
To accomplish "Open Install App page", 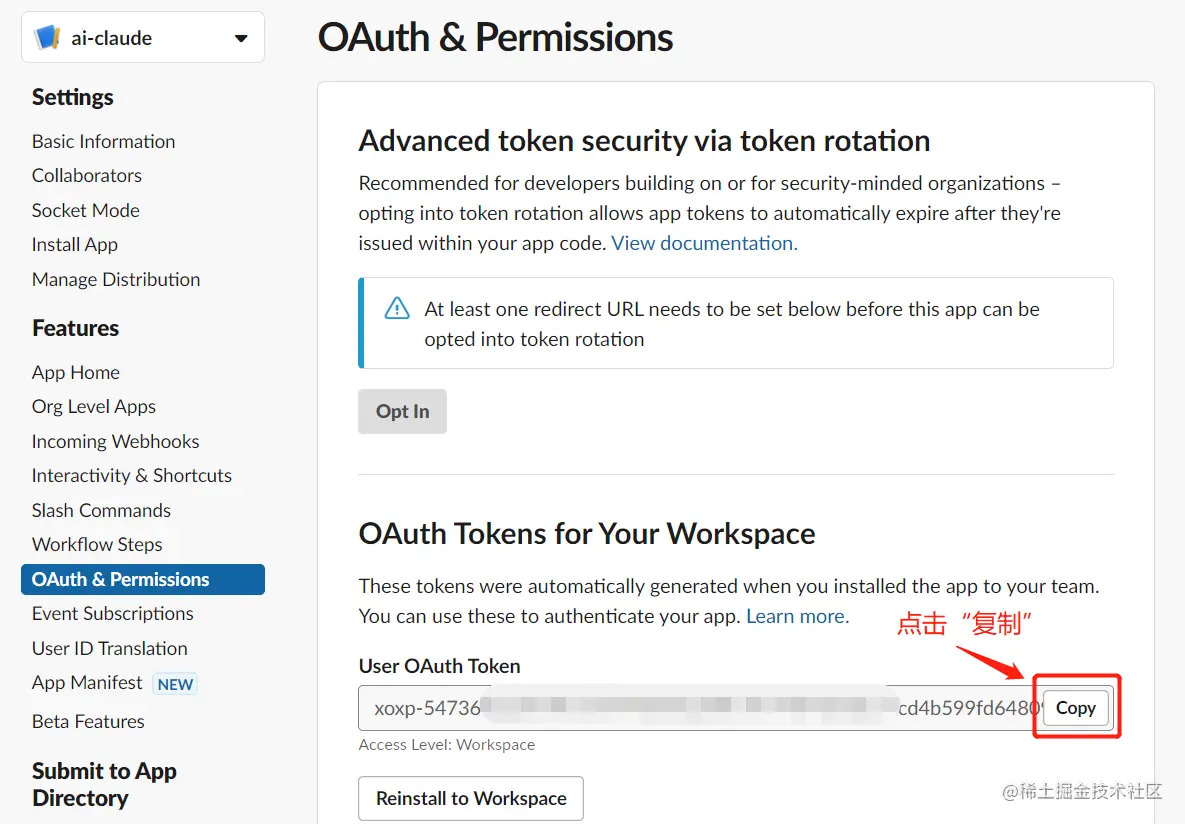I will (75, 244).
